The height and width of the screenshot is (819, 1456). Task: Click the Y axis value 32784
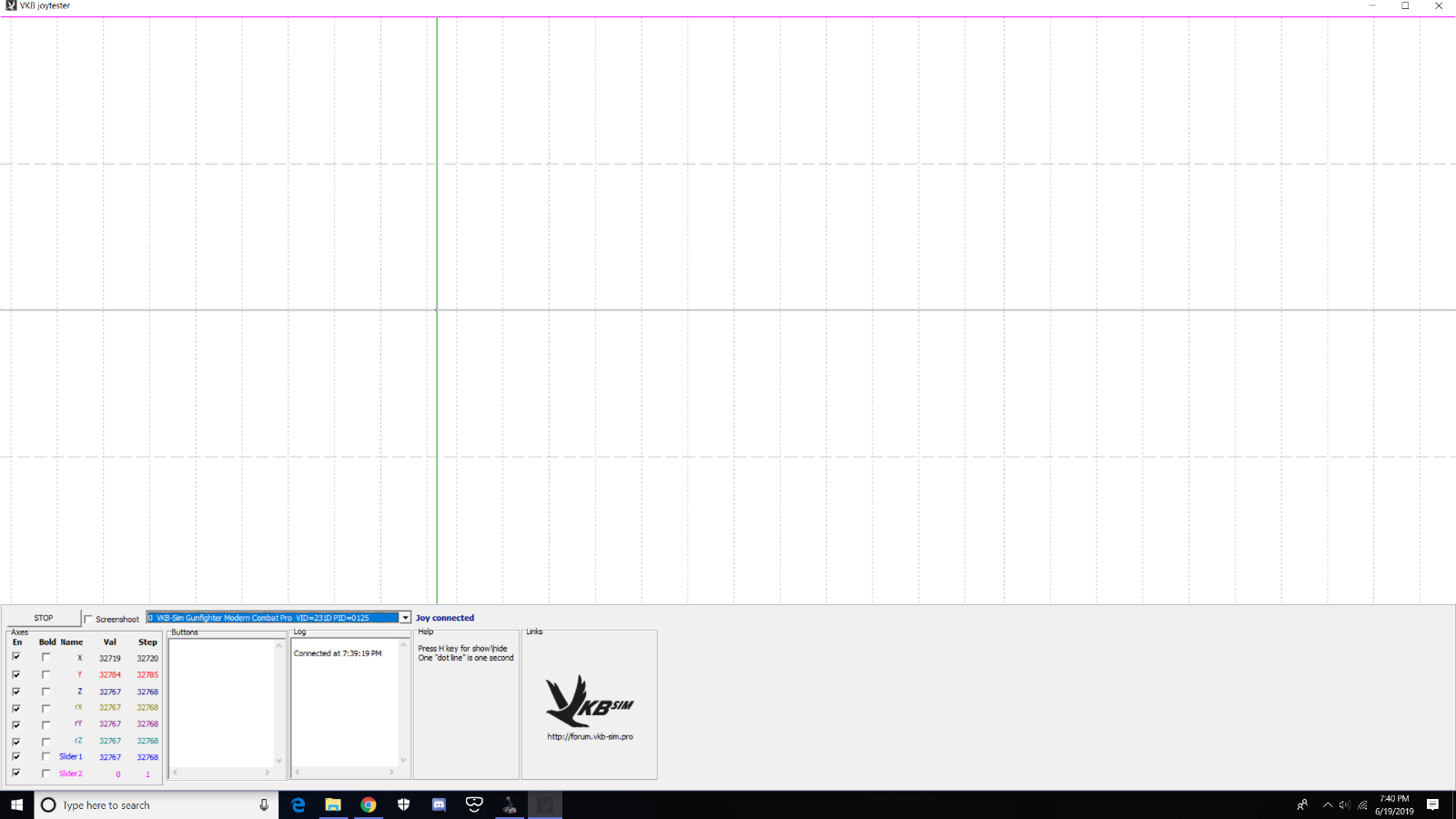coord(110,675)
